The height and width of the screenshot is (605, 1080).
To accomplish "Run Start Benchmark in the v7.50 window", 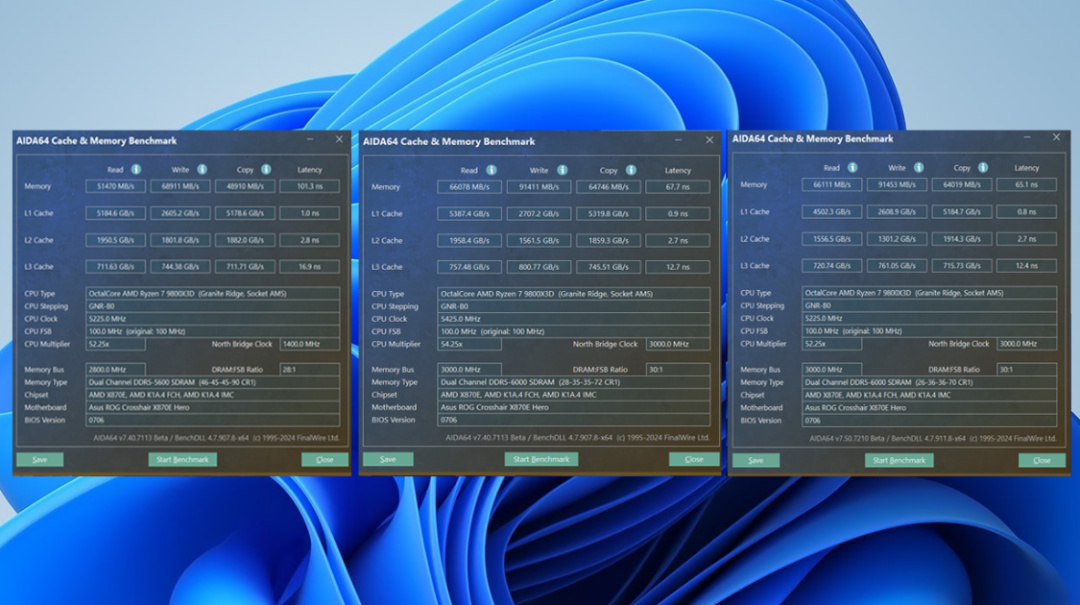I will coord(899,460).
